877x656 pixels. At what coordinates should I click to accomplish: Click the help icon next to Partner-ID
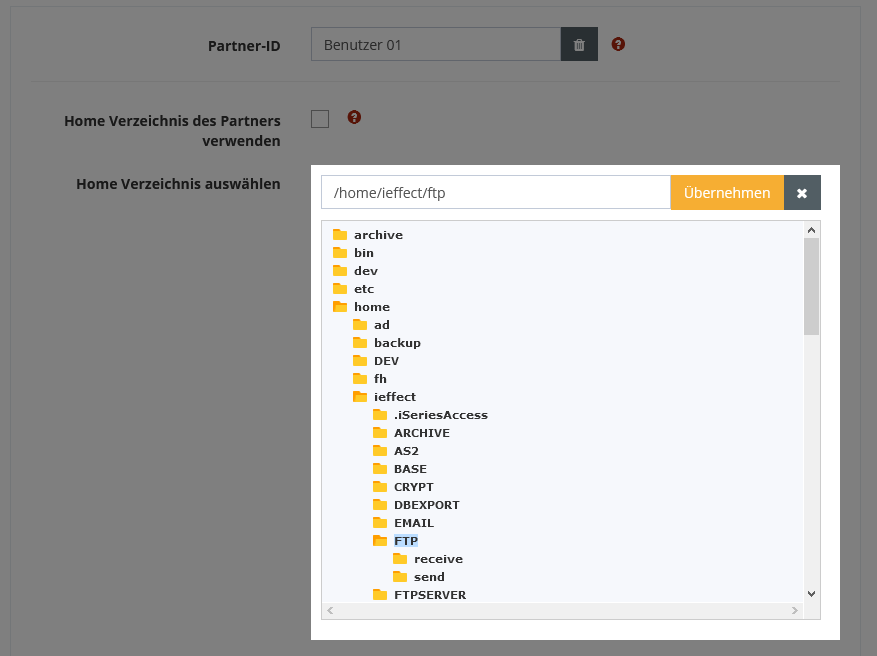(618, 44)
